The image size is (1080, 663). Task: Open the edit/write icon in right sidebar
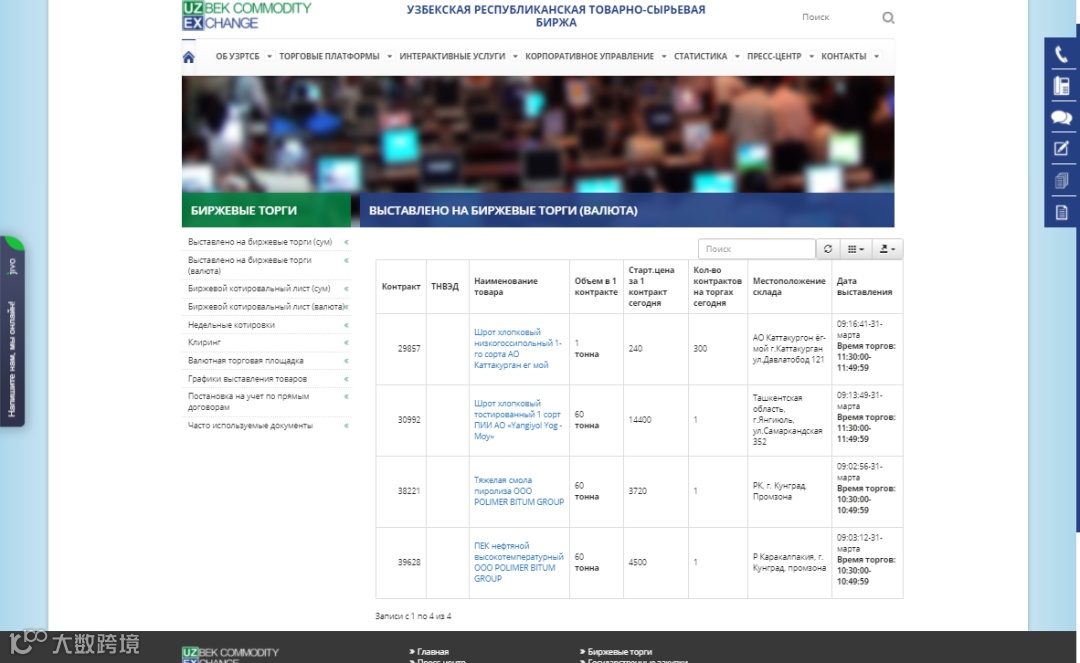pos(1061,149)
